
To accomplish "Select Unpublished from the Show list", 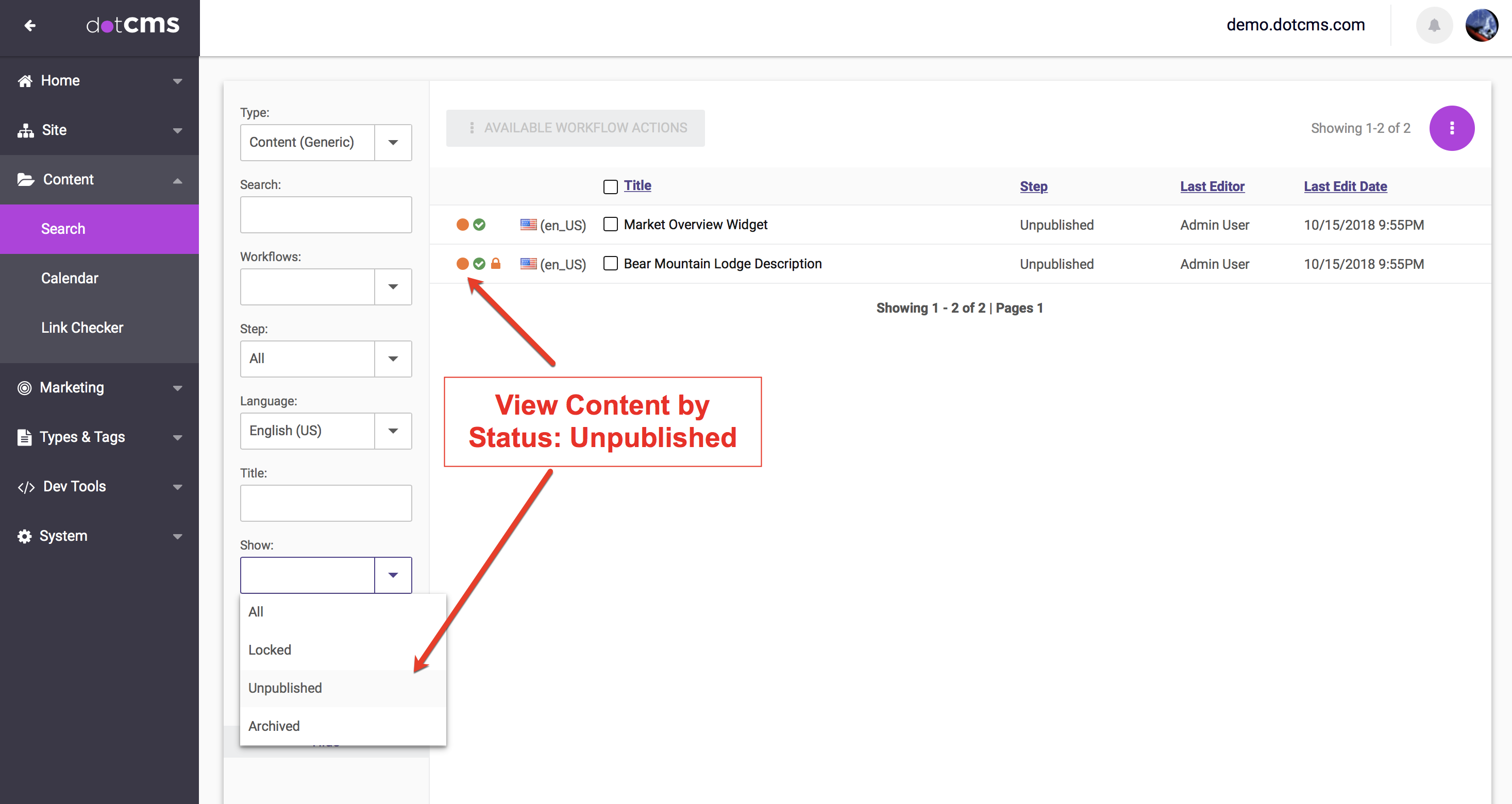I will point(285,688).
